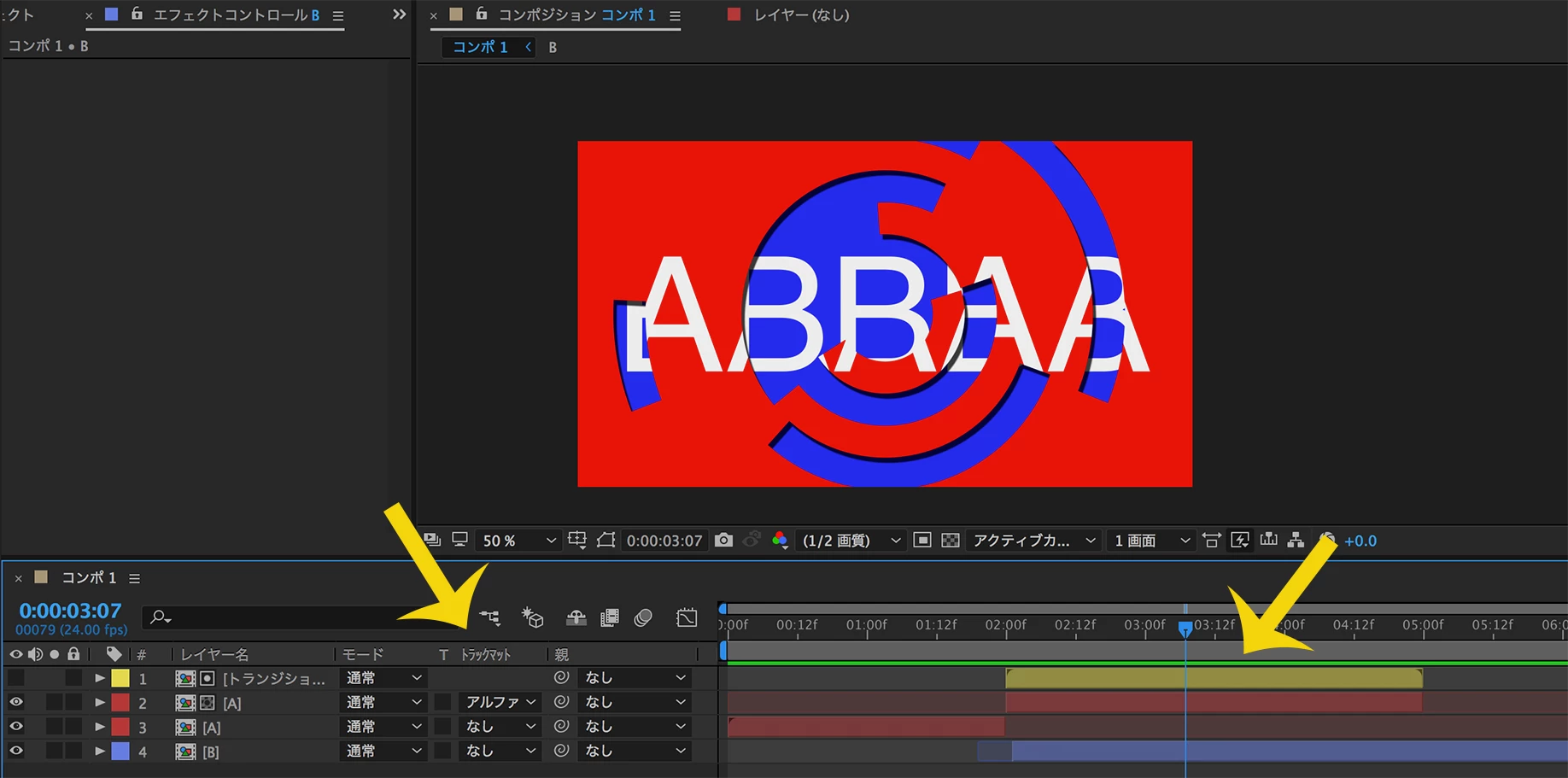Screen dimensions: 1568x778
Task: Open the 通常 mode dropdown for layer 1
Action: tap(383, 678)
